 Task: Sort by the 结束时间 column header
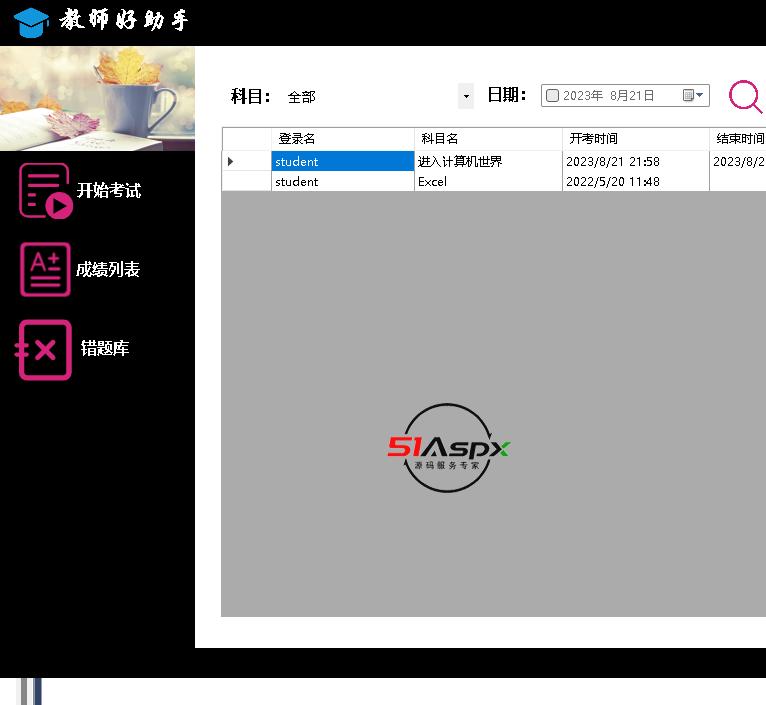pyautogui.click(x=738, y=139)
